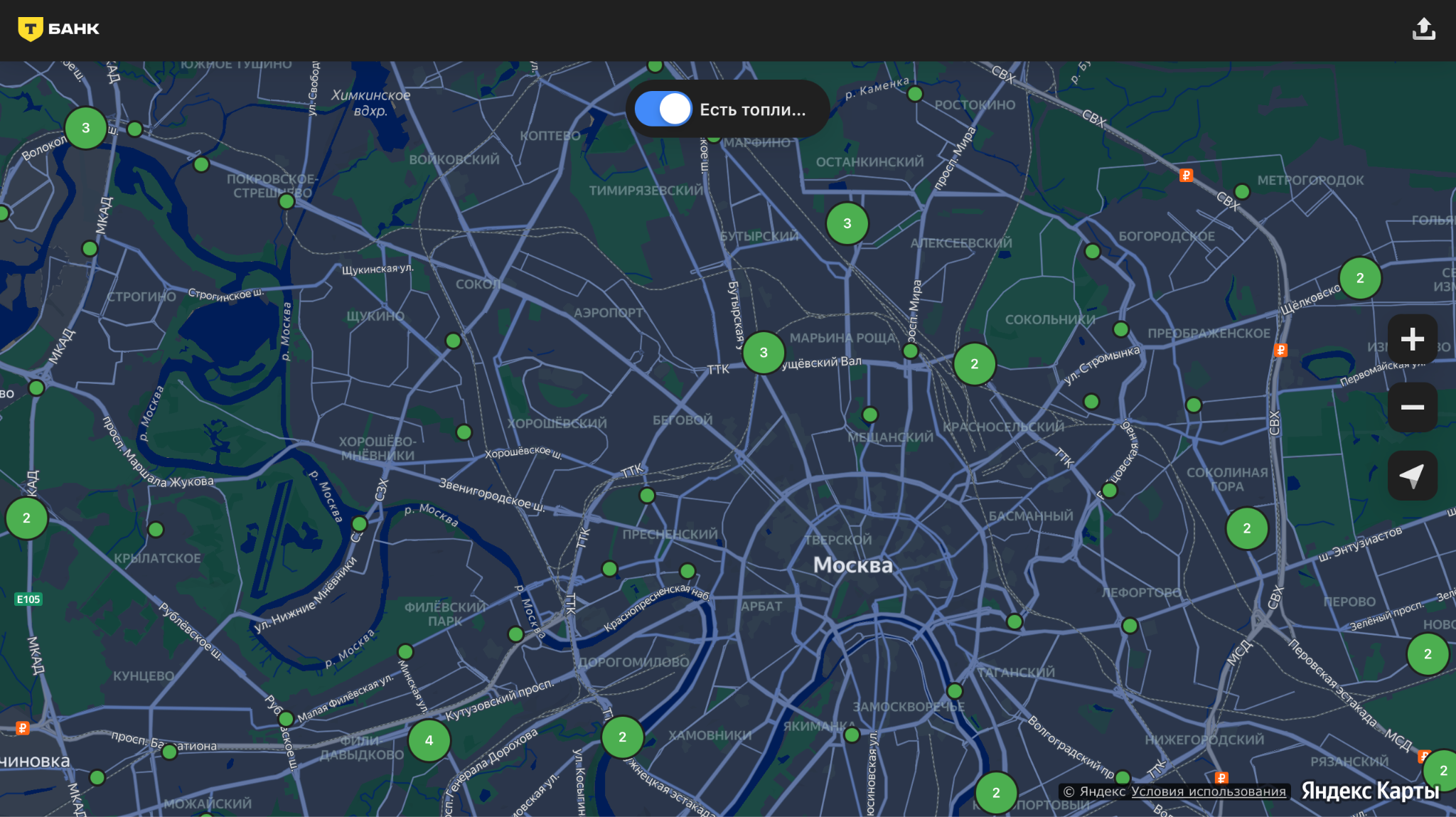
Task: Select the station marker near Якиманка label
Action: click(x=852, y=735)
